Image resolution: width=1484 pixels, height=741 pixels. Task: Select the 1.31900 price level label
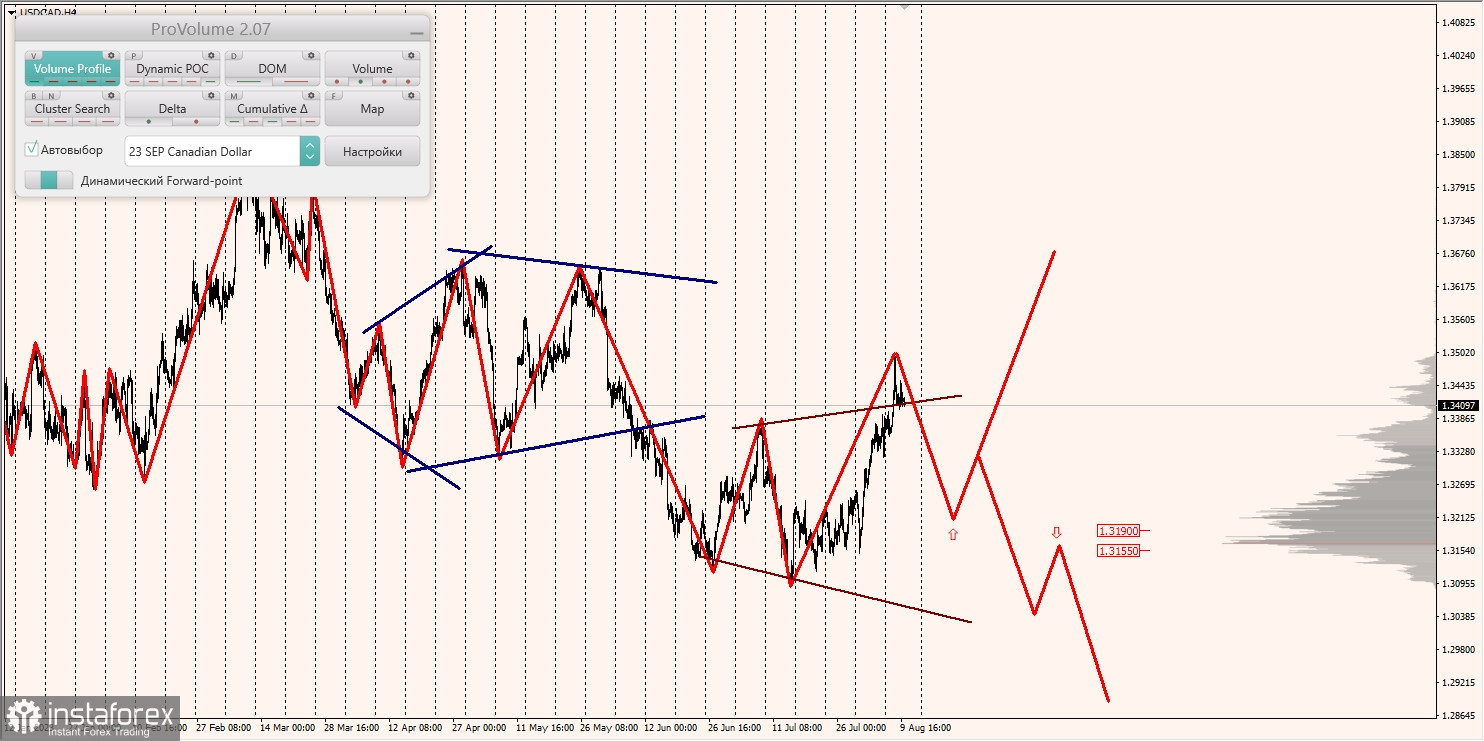click(1118, 531)
